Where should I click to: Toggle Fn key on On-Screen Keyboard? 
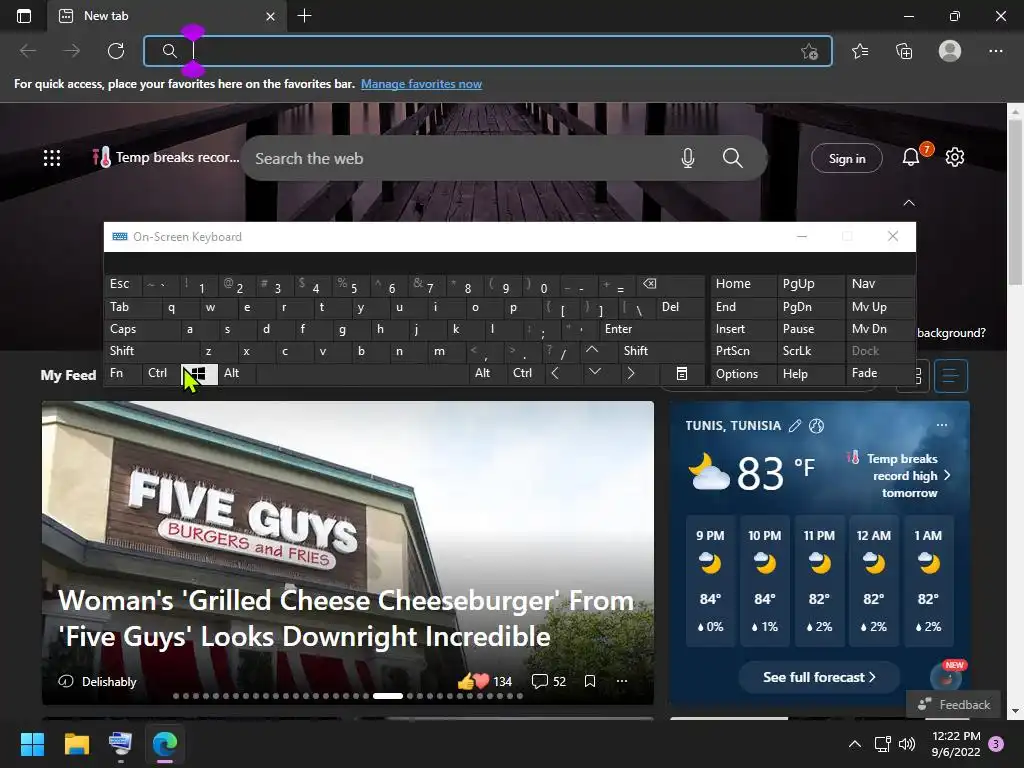pos(123,374)
